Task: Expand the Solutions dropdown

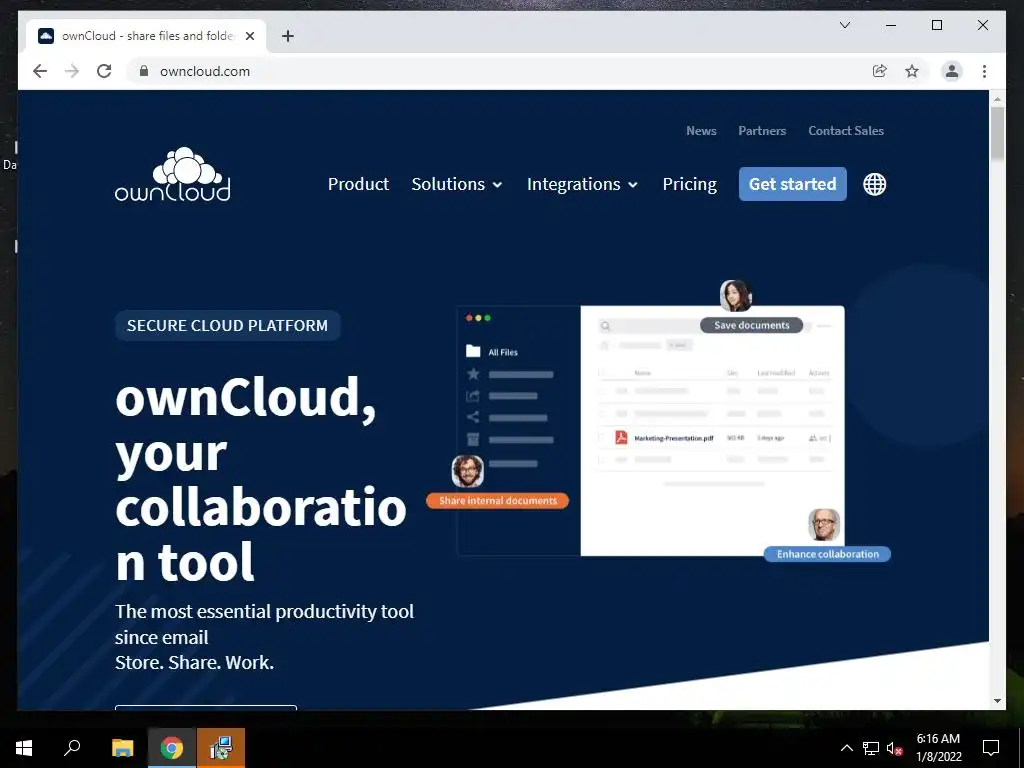Action: tap(456, 184)
